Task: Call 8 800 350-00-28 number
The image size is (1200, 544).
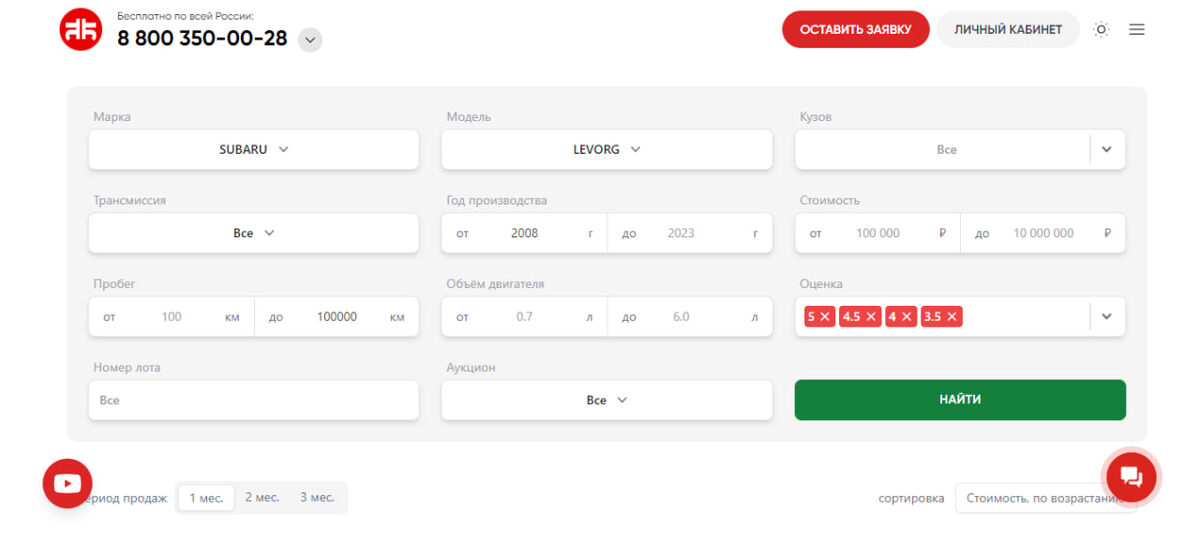Action: pyautogui.click(x=202, y=39)
